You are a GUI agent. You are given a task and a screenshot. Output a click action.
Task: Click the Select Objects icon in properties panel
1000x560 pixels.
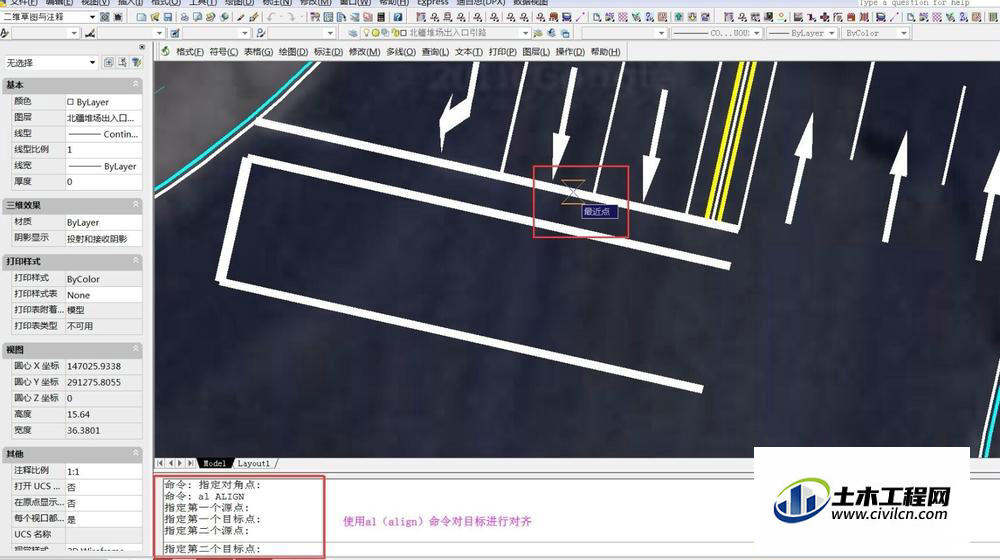pos(122,62)
